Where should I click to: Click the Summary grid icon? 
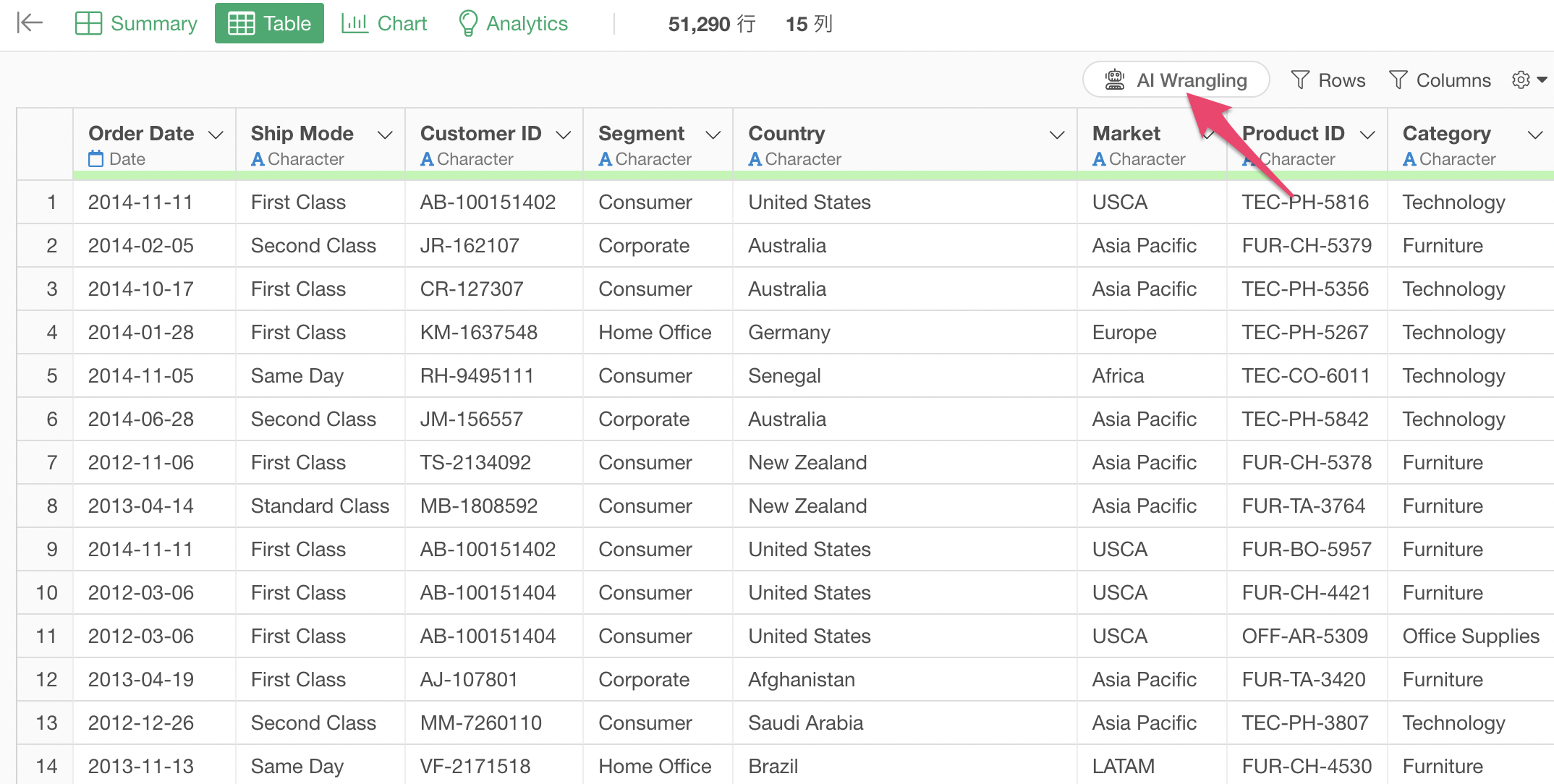tap(88, 23)
